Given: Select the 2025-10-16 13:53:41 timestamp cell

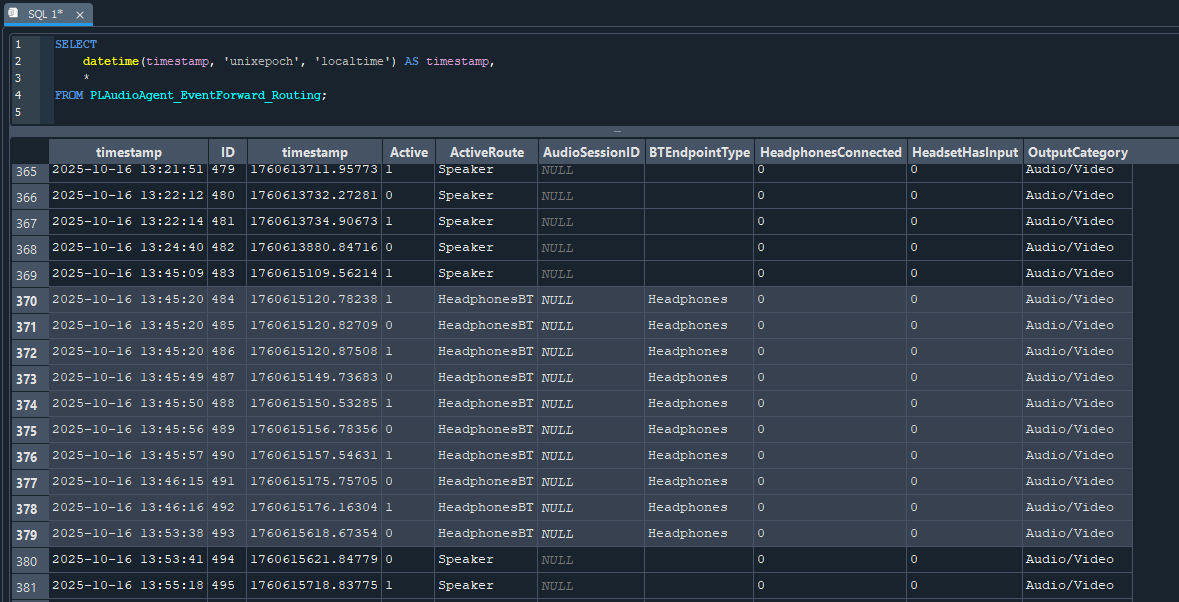Looking at the screenshot, I should (x=127, y=559).
